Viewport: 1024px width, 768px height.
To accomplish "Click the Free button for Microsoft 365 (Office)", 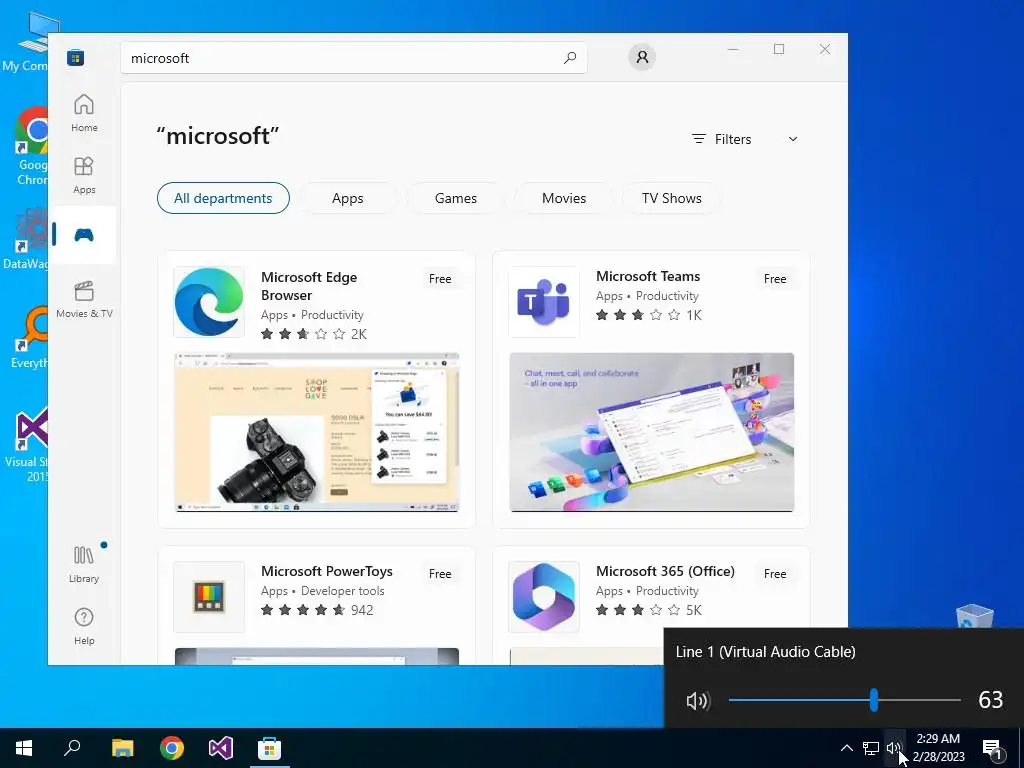I will (775, 574).
